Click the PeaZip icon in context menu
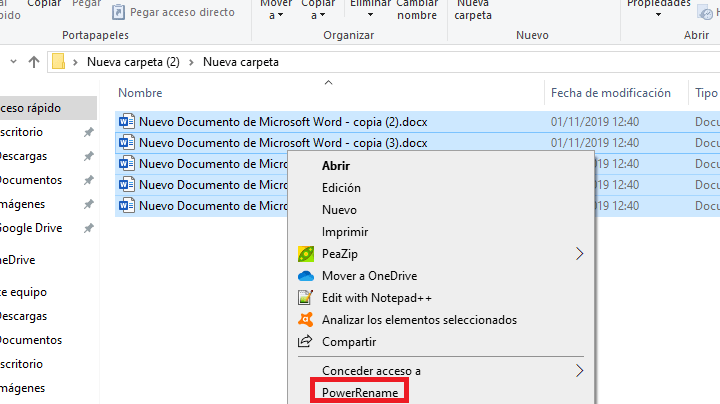 point(306,254)
